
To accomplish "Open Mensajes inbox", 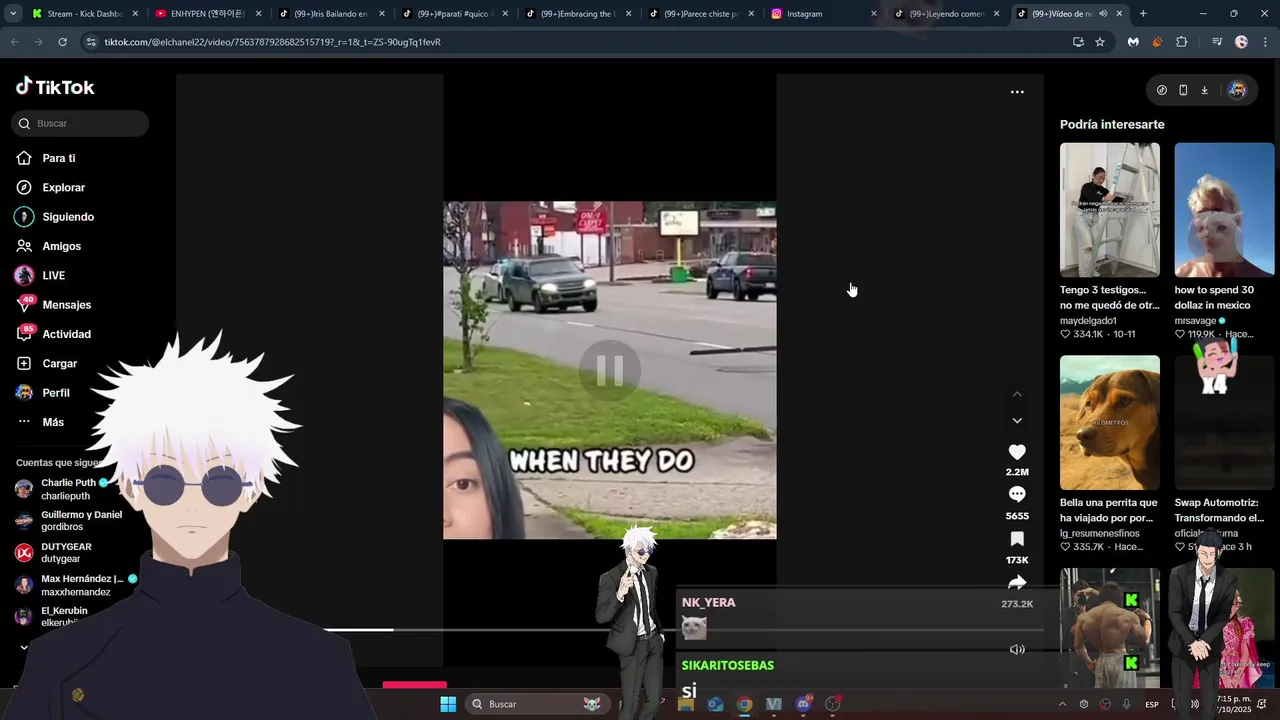I will click(x=66, y=305).
